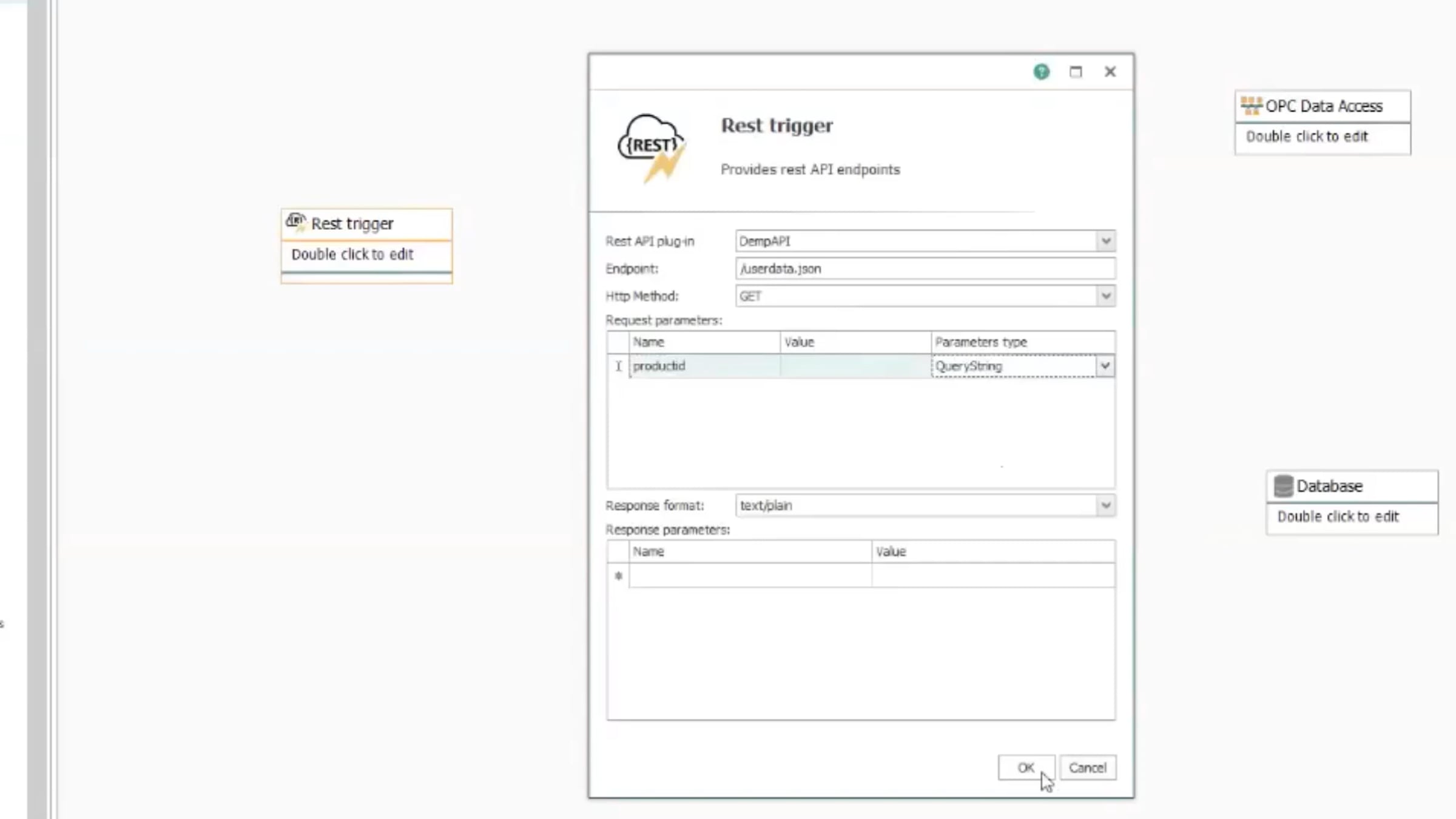Select the Database node's edit text
The height and width of the screenshot is (819, 1456).
pyautogui.click(x=1338, y=516)
